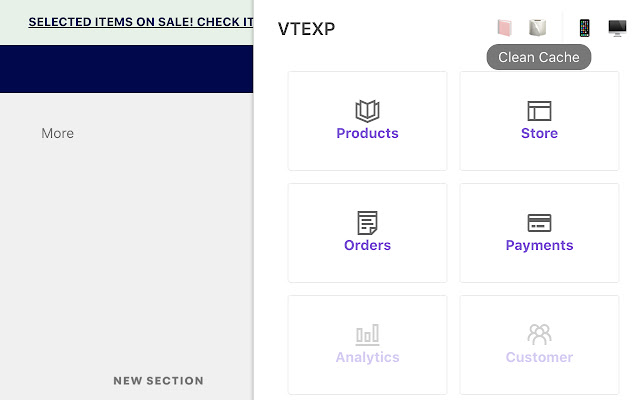Click the pink book icon in the header

click(504, 28)
